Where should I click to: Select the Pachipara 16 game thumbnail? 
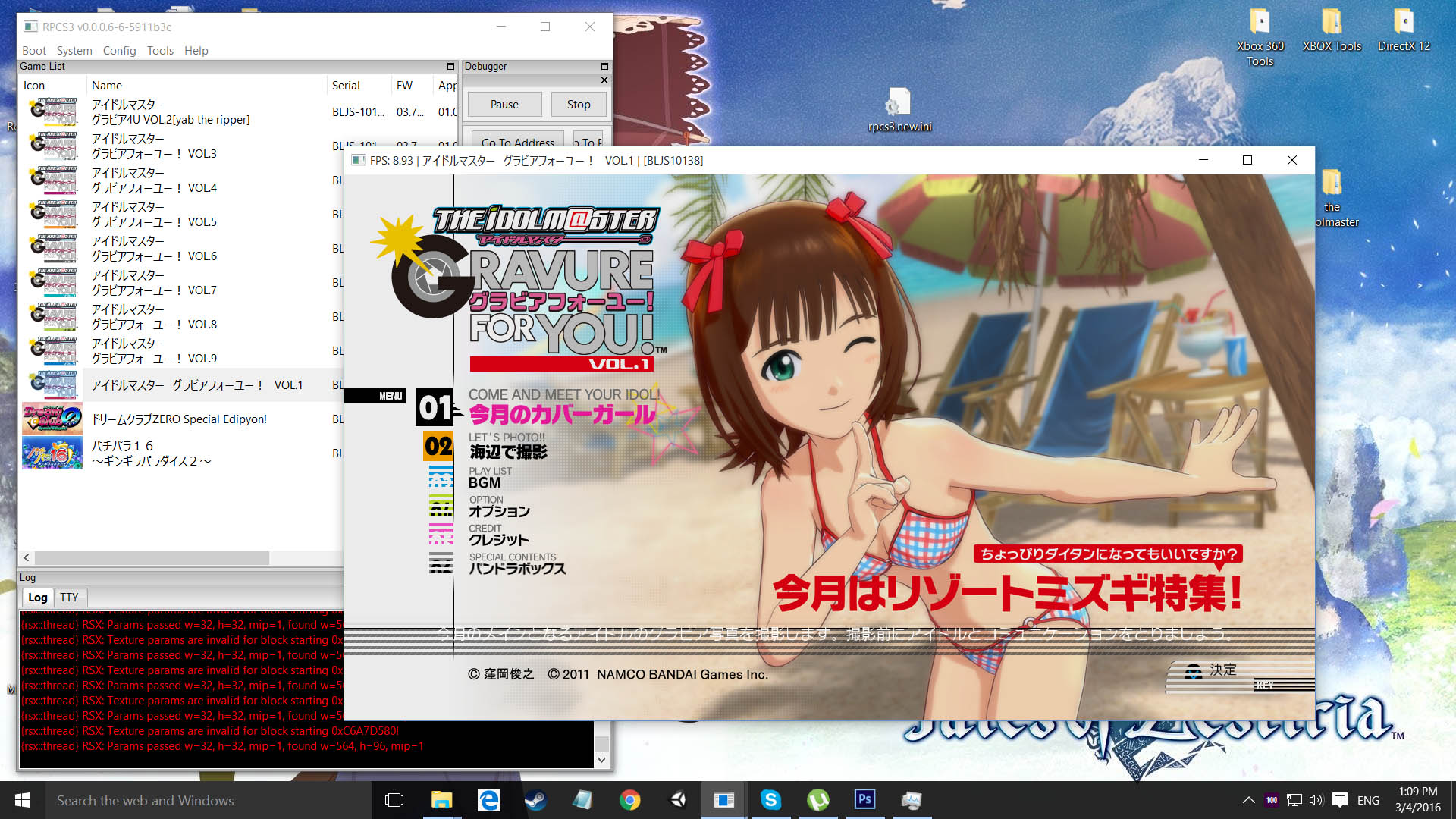[x=52, y=453]
